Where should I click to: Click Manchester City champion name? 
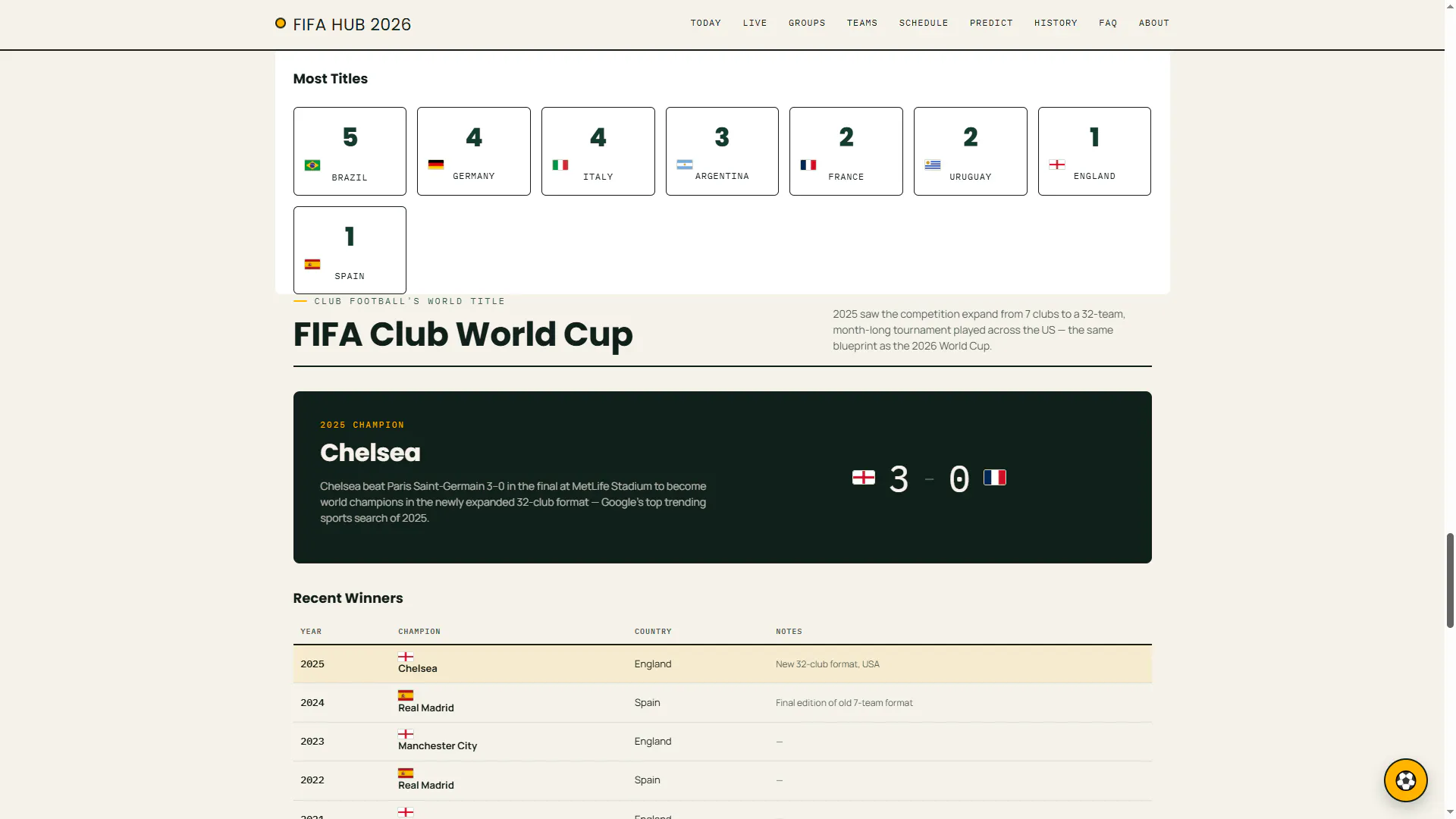pyautogui.click(x=438, y=746)
